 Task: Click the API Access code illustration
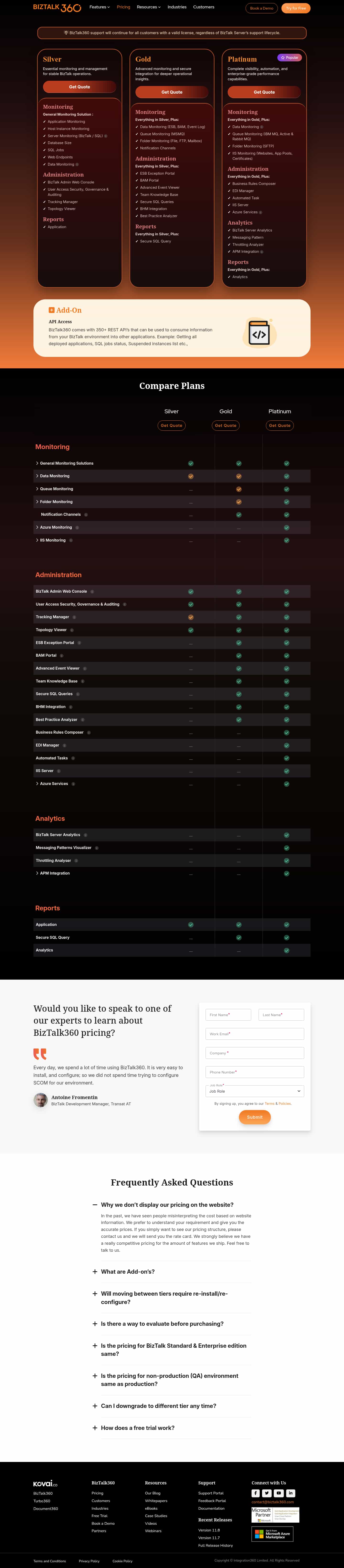coord(259,333)
